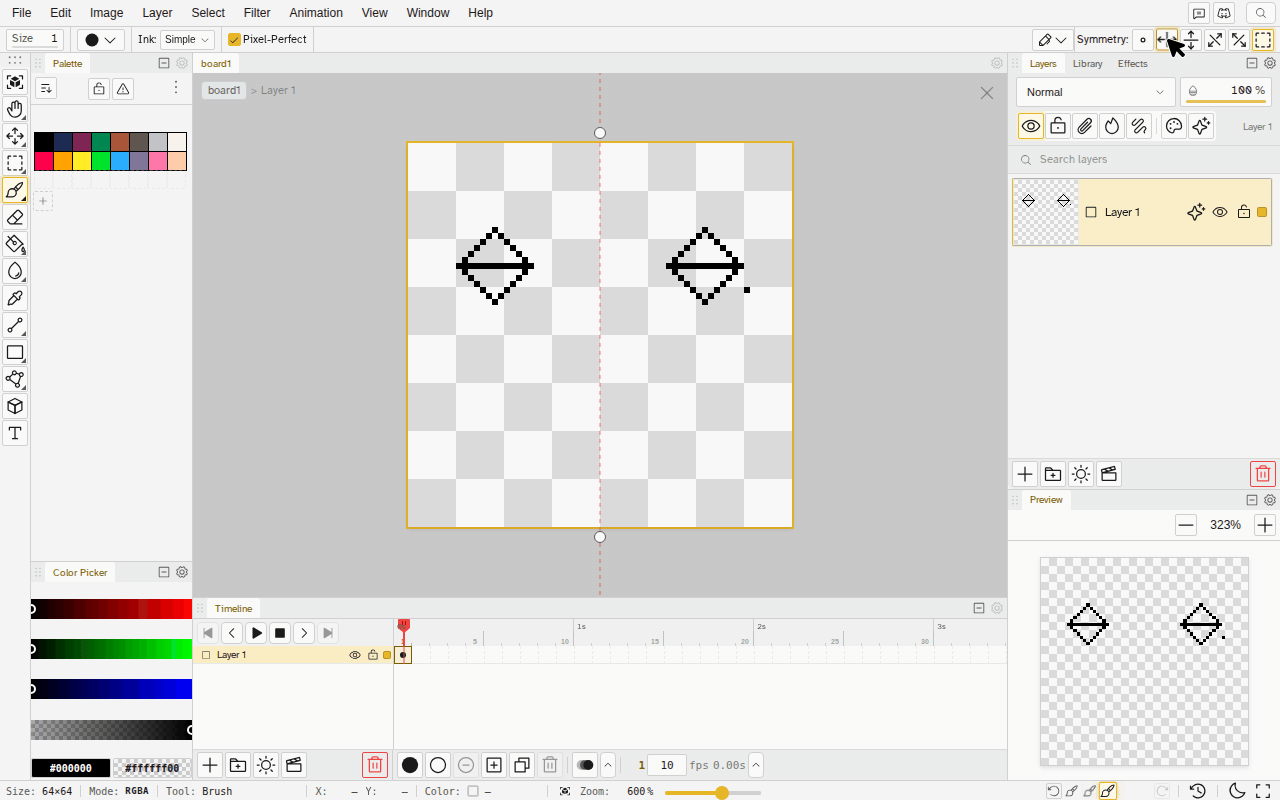This screenshot has width=1280, height=800.
Task: Toggle onion skin in timeline bottom bar
Action: click(x=586, y=765)
